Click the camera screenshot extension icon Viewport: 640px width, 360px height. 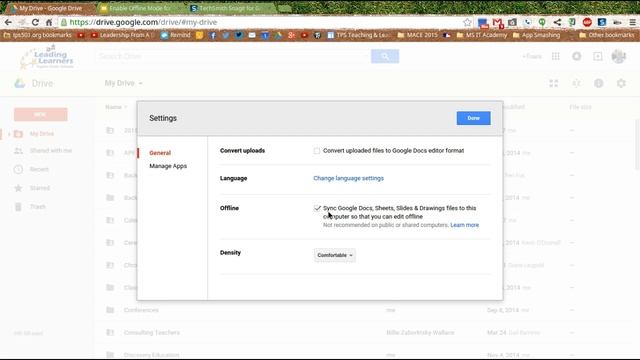[512, 22]
